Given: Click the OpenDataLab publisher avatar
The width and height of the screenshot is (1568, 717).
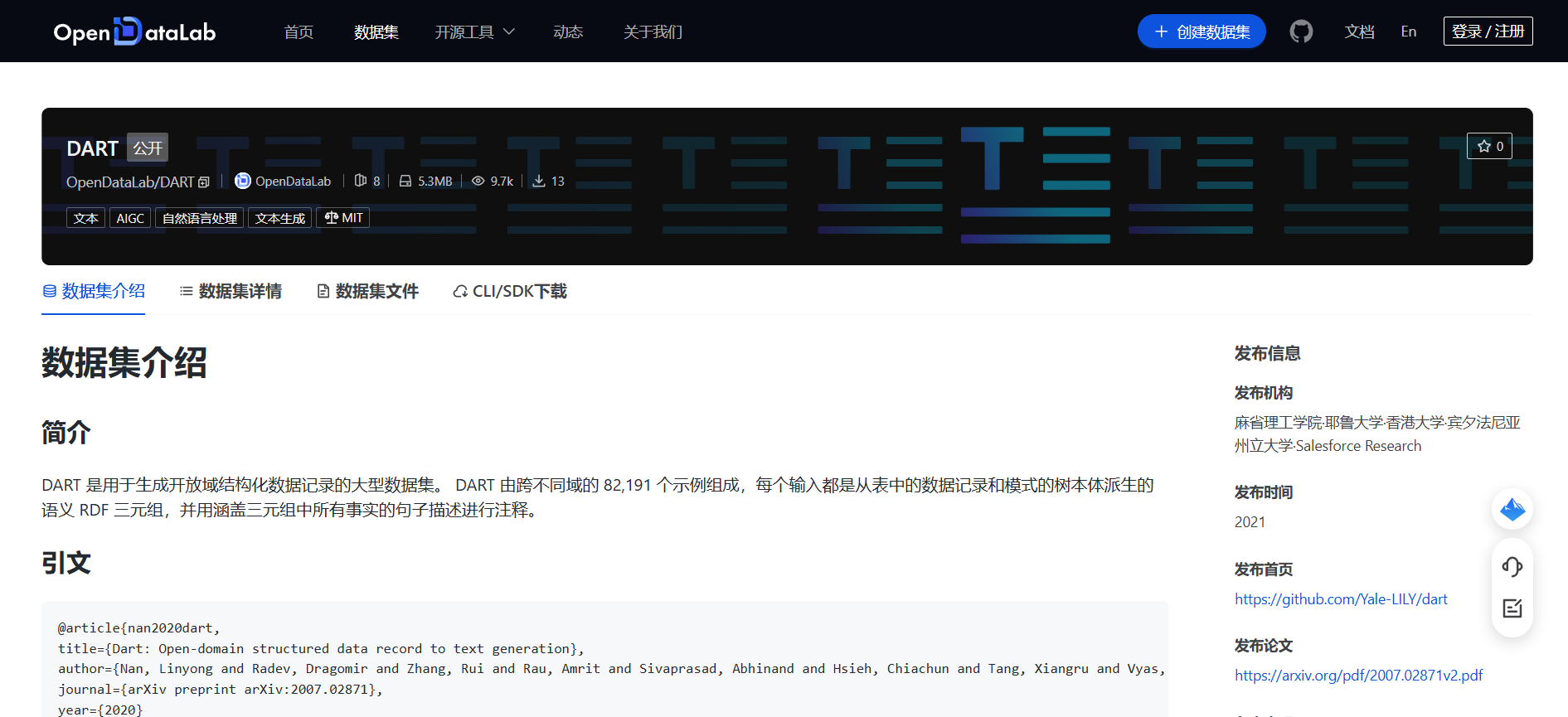Looking at the screenshot, I should pyautogui.click(x=242, y=181).
